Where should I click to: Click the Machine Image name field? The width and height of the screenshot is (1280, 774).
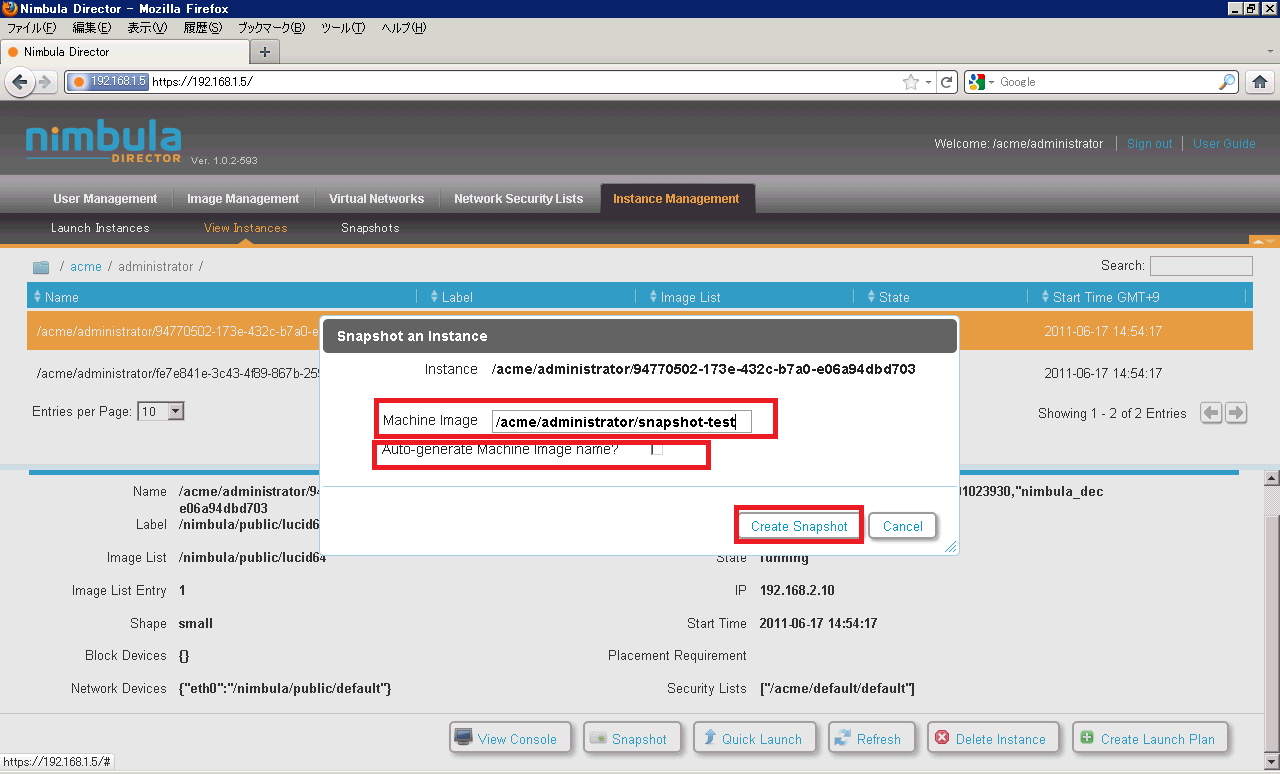pyautogui.click(x=621, y=421)
